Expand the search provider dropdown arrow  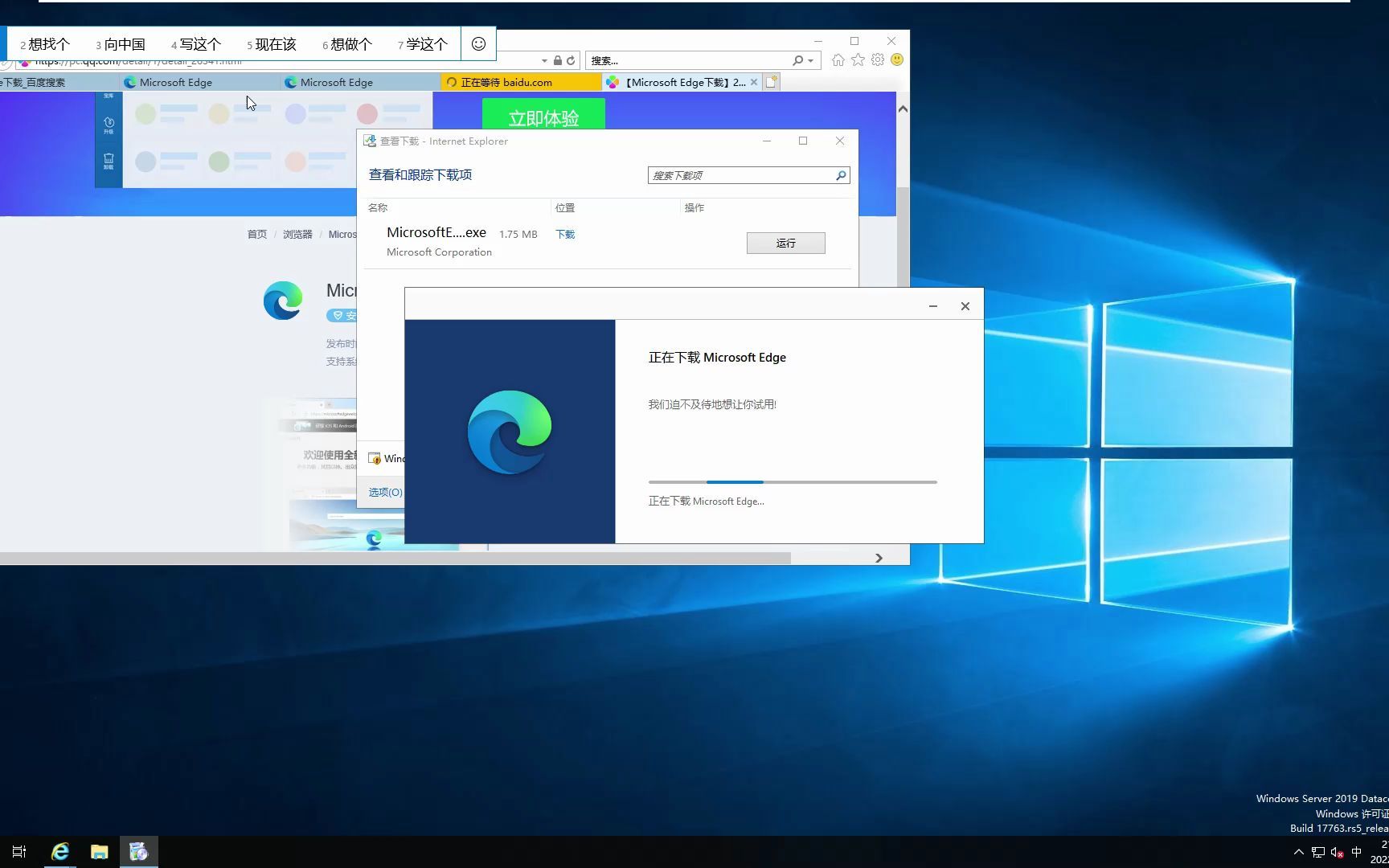(x=810, y=61)
